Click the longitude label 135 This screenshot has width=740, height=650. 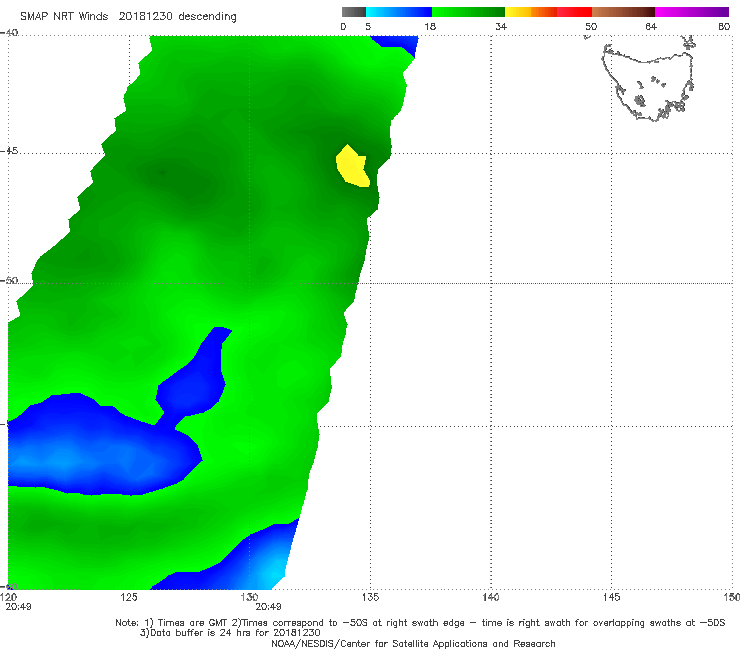(x=370, y=598)
